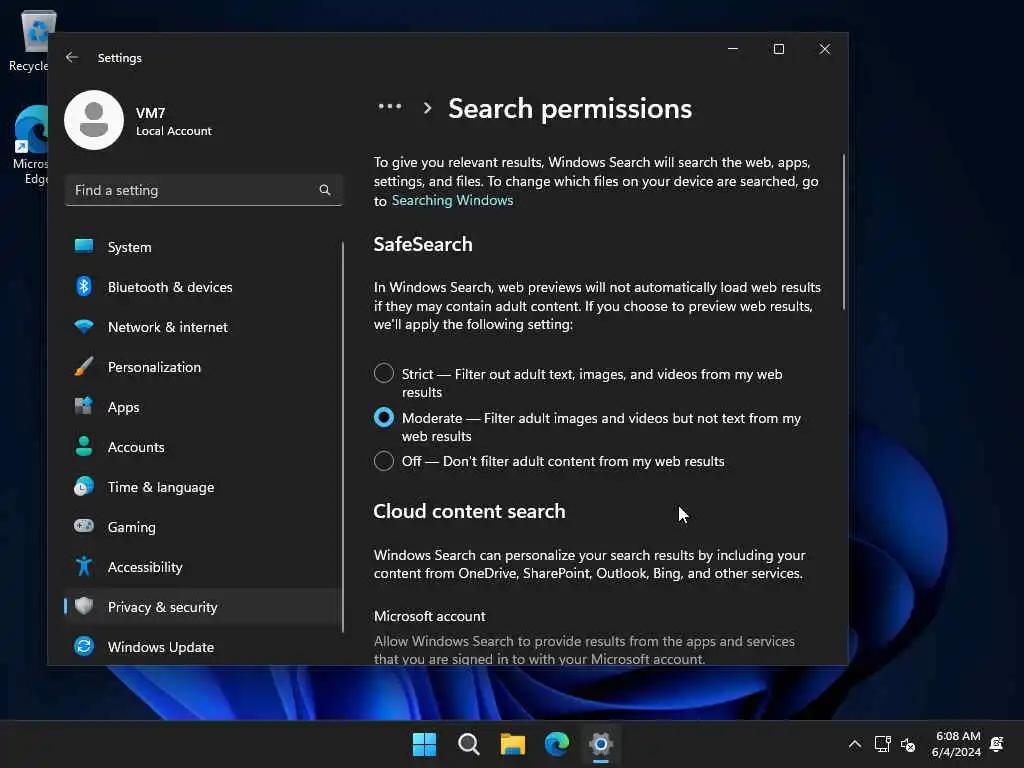
Task: Launch Microsoft Edge from taskbar
Action: (556, 744)
